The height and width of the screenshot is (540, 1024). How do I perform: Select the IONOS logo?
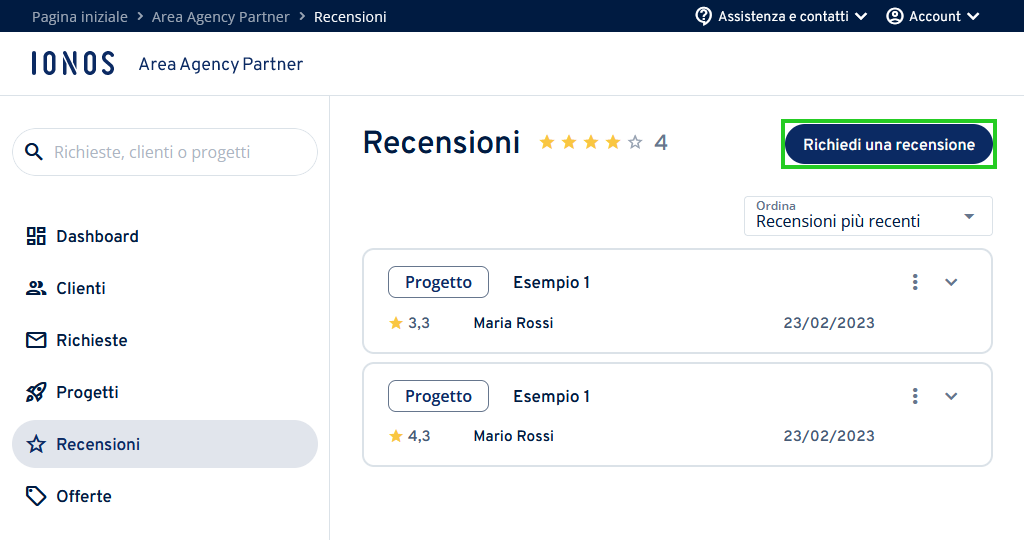[72, 63]
